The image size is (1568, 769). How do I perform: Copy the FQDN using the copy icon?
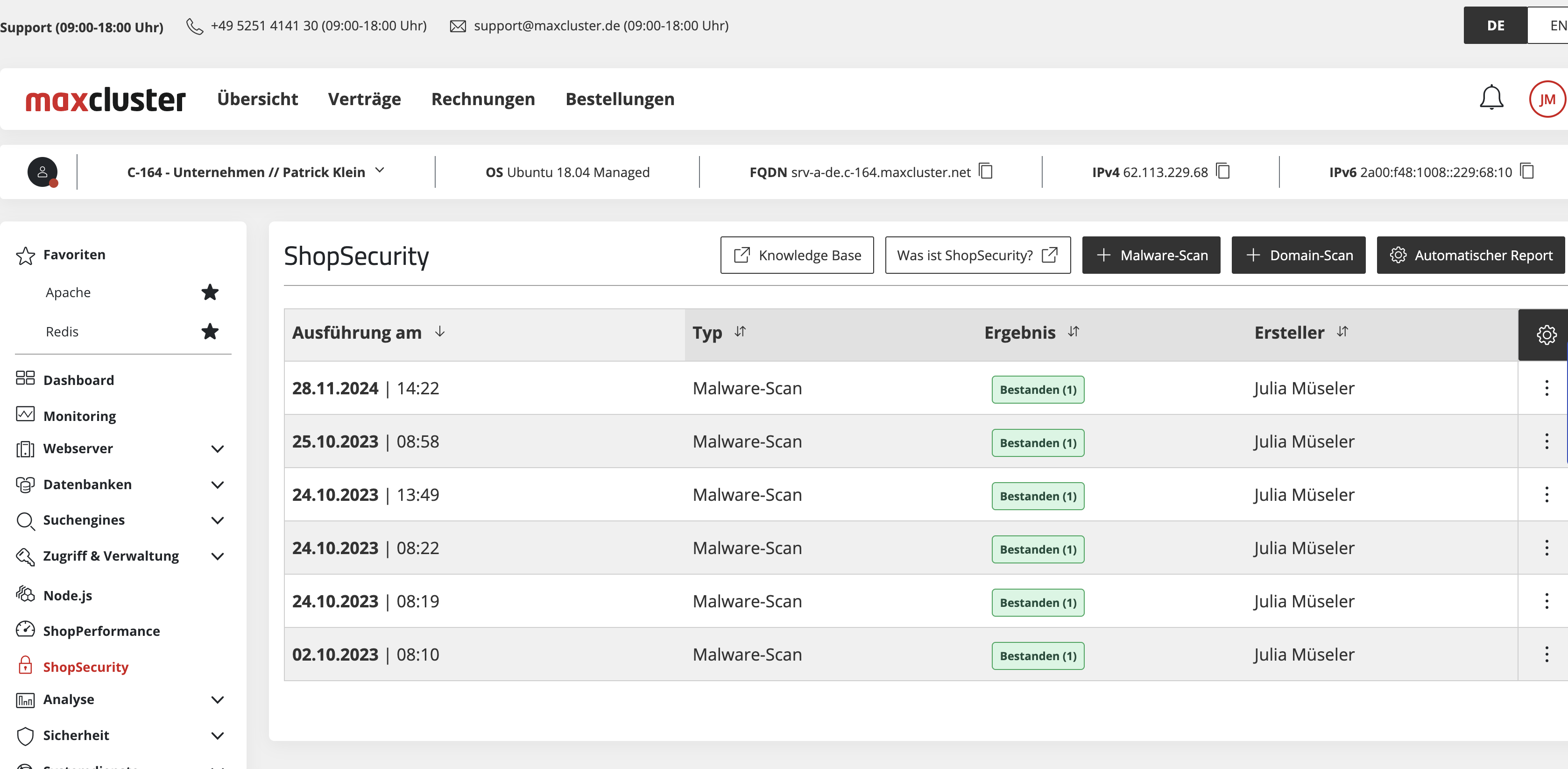tap(985, 172)
